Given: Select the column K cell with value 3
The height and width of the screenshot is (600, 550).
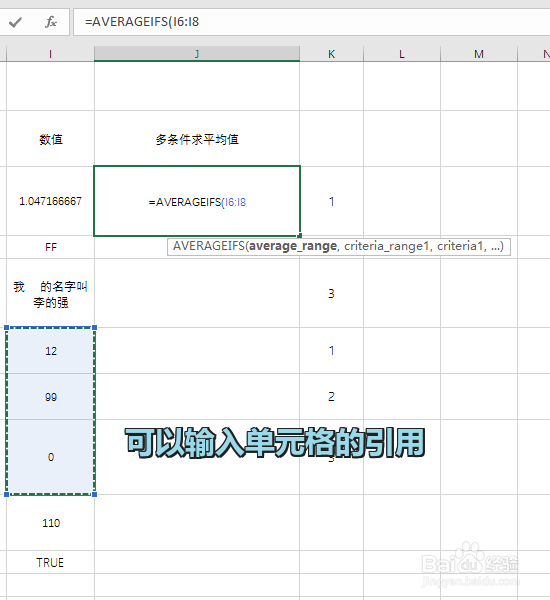Looking at the screenshot, I should (331, 293).
